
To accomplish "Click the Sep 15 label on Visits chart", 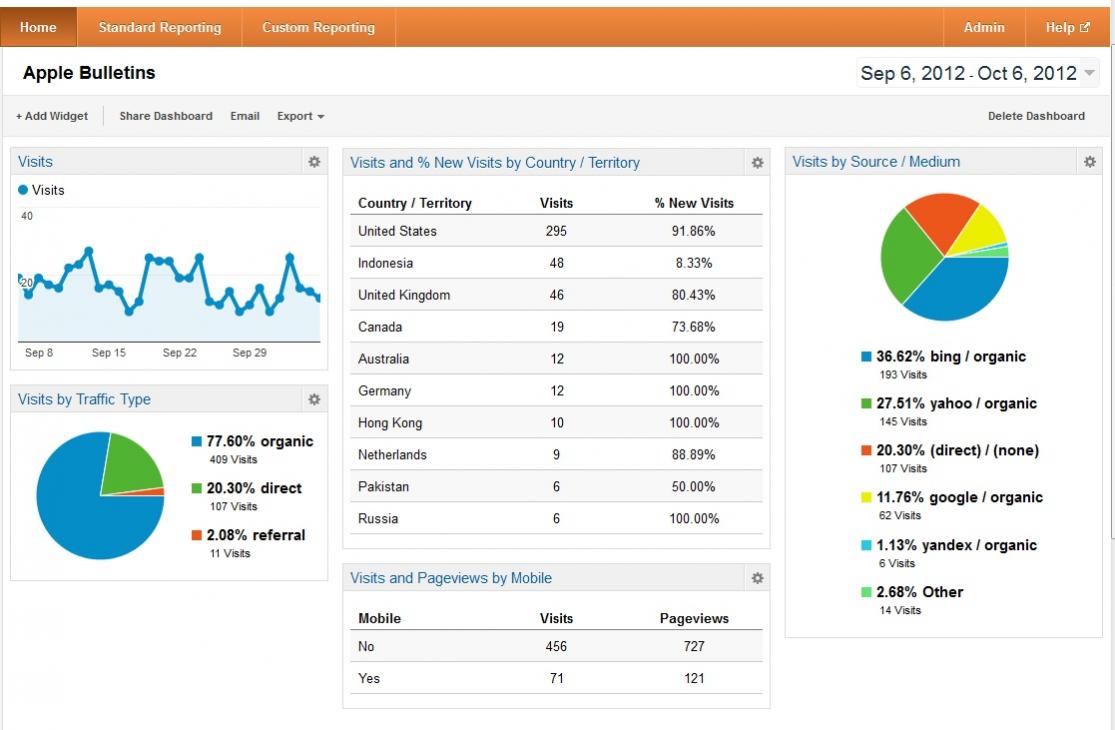I will click(x=109, y=353).
